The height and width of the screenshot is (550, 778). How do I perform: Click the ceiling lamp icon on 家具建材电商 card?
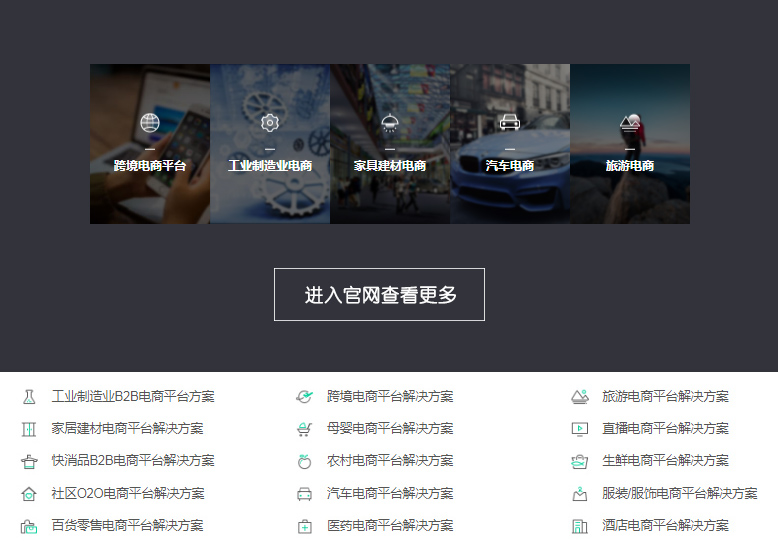pyautogui.click(x=390, y=123)
